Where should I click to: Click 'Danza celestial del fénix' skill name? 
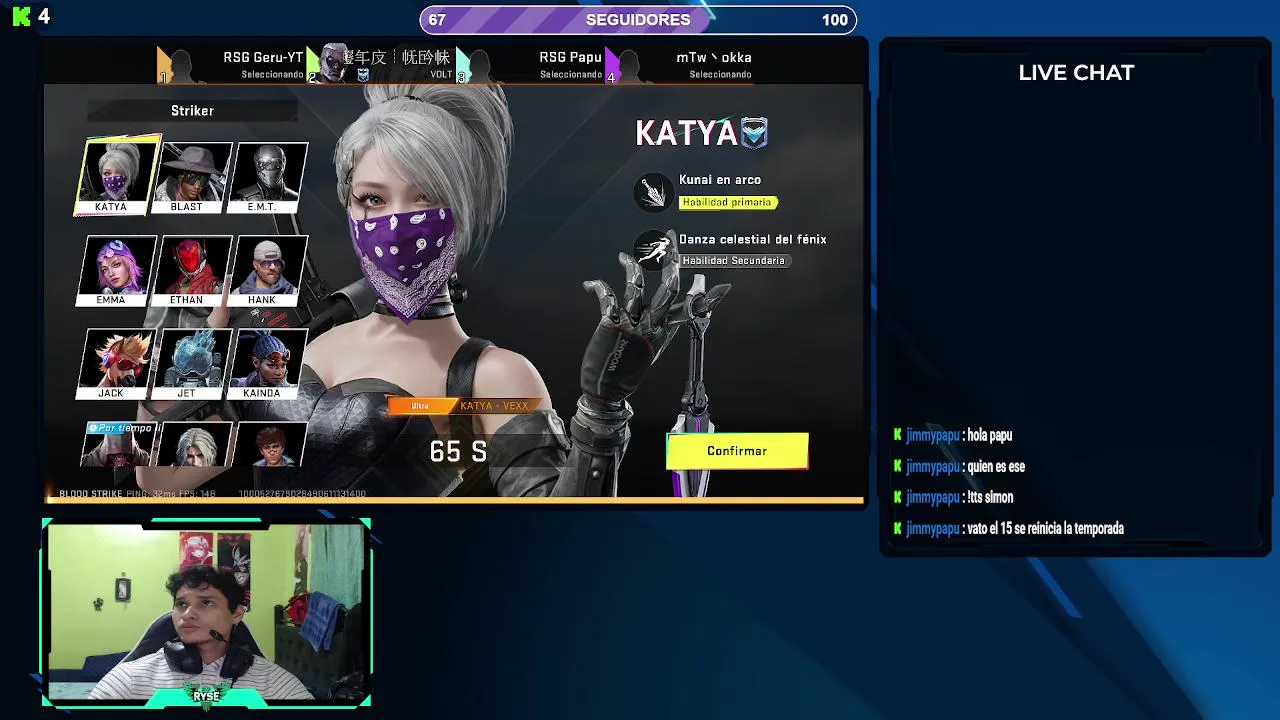click(x=753, y=239)
